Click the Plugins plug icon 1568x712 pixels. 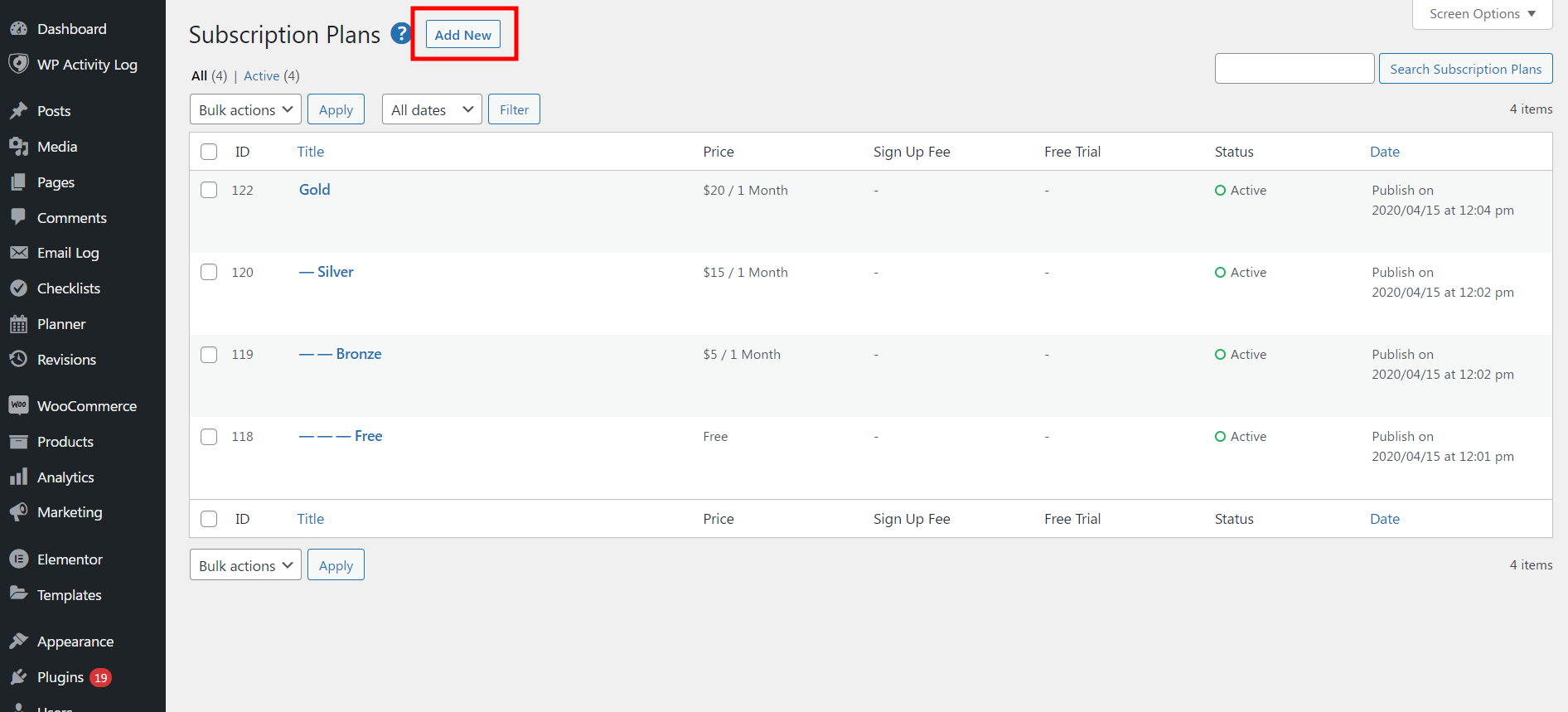coord(18,677)
